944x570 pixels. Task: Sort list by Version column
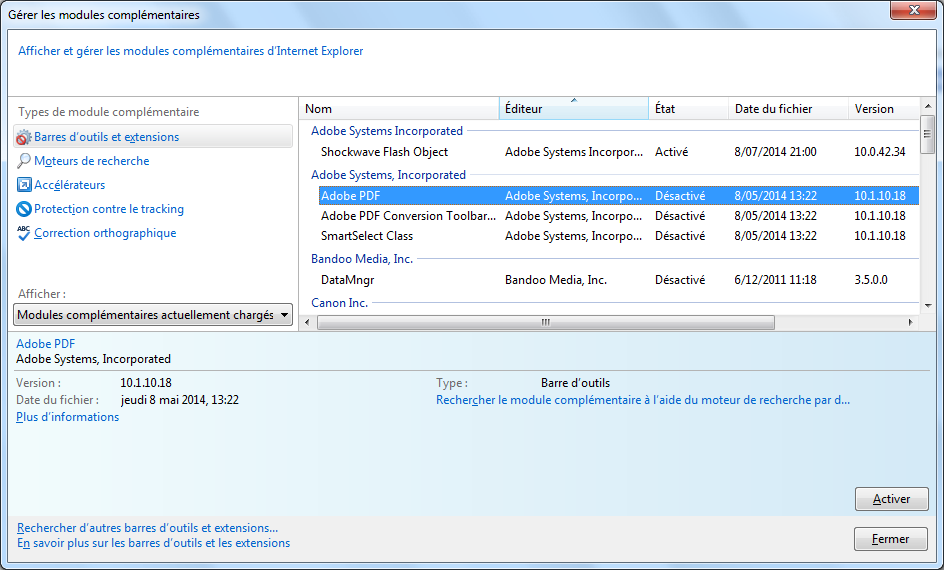(x=883, y=109)
